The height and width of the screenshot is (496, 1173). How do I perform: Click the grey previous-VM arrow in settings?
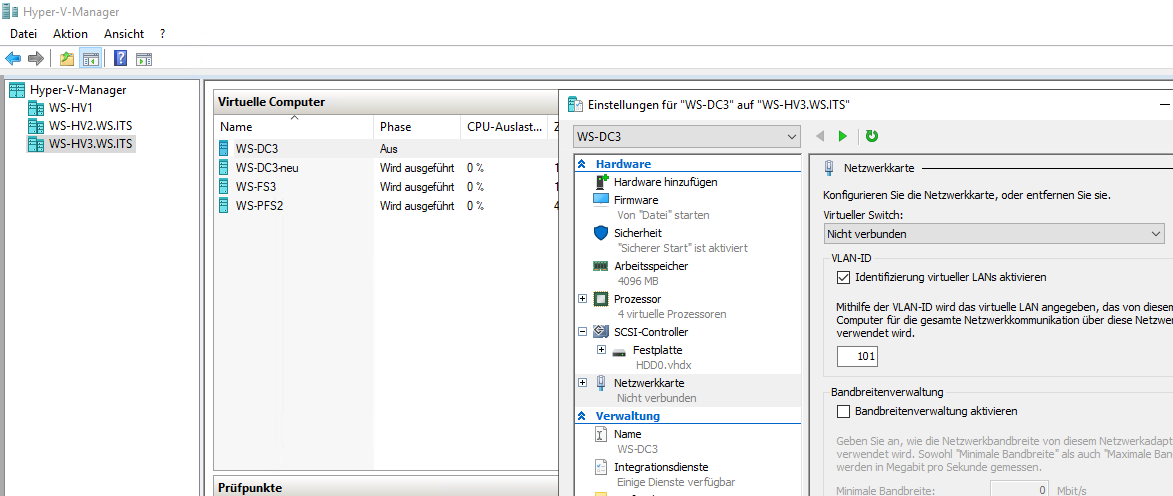click(x=820, y=136)
